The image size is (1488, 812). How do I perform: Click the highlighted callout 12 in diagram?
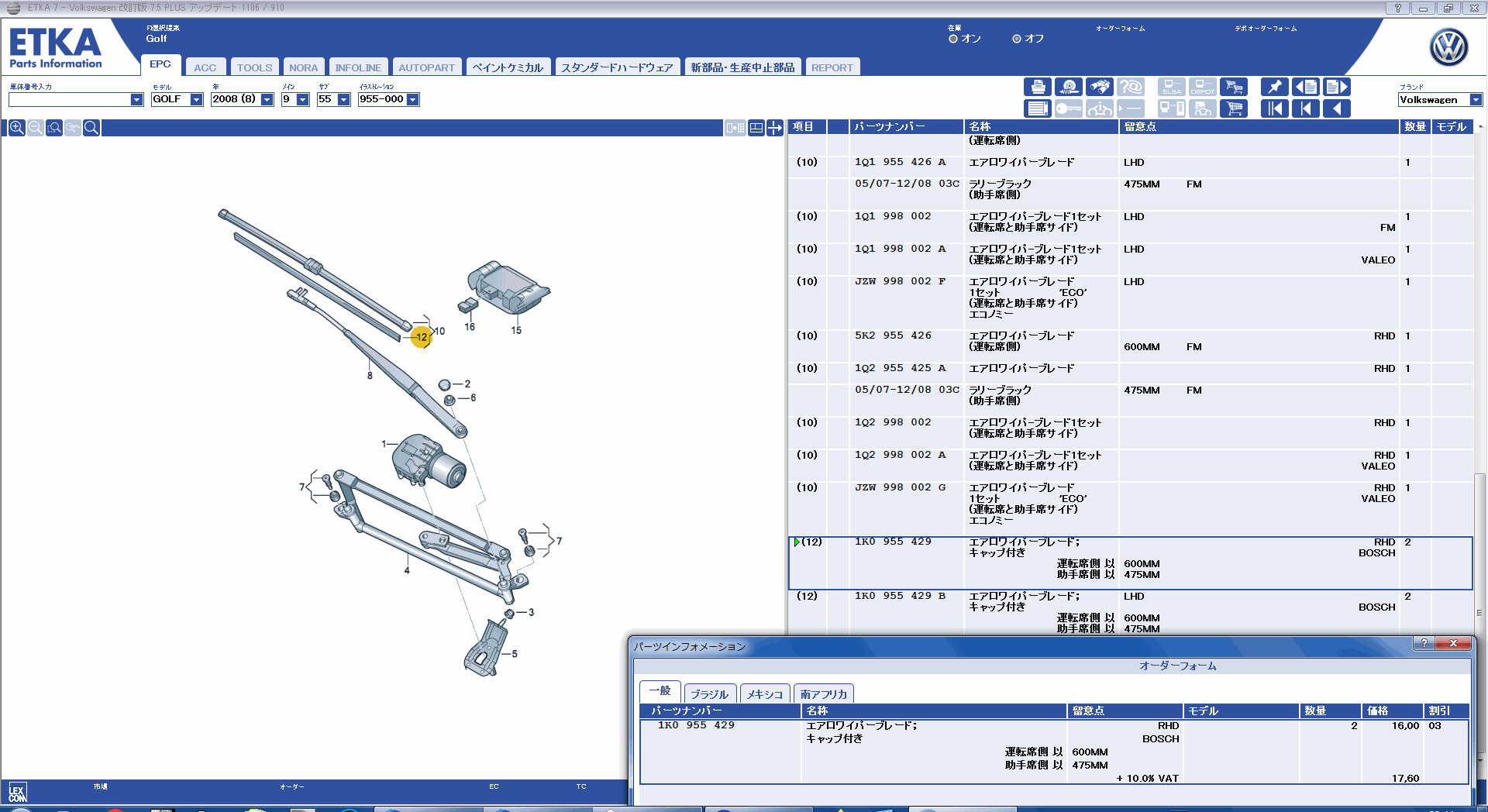[421, 337]
